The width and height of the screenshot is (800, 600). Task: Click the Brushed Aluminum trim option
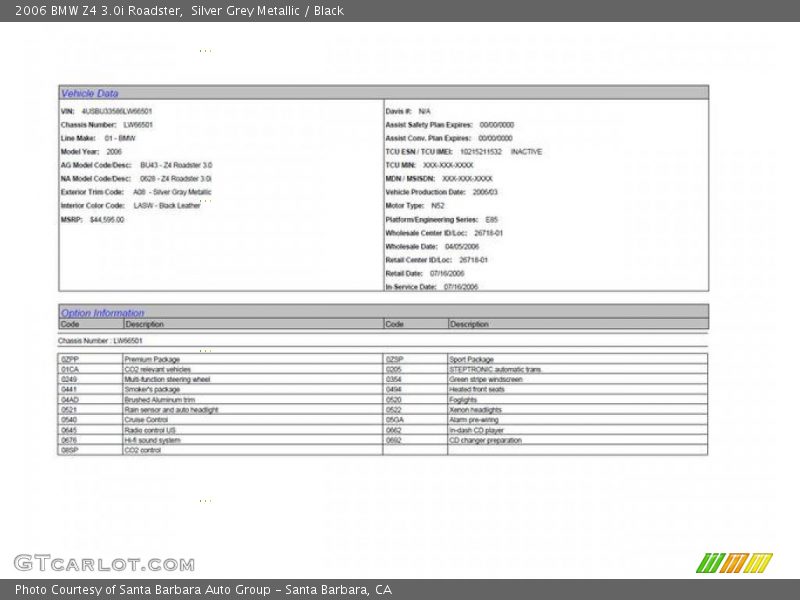[160, 400]
